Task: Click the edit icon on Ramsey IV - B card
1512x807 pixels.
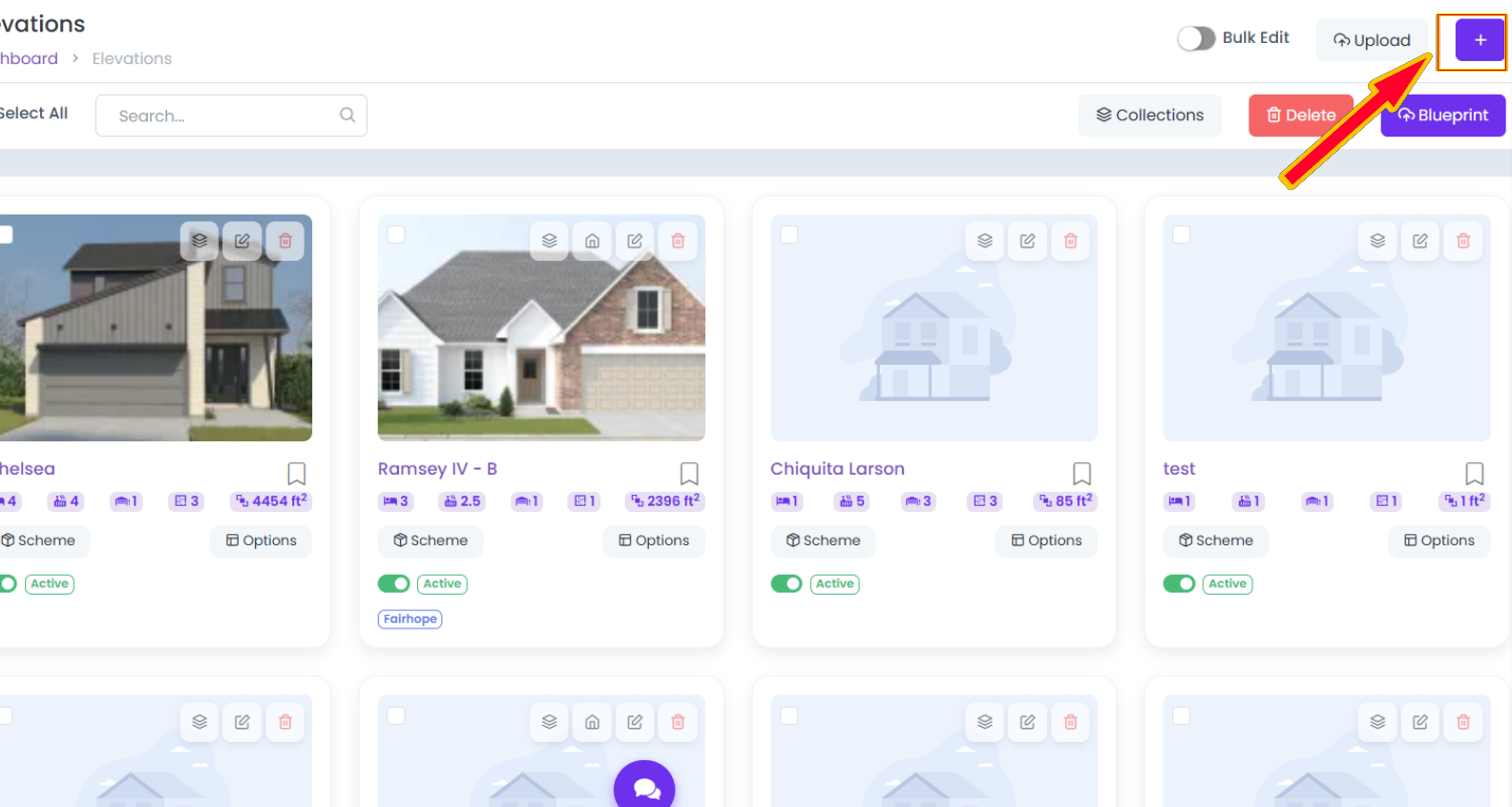Action: tap(635, 241)
